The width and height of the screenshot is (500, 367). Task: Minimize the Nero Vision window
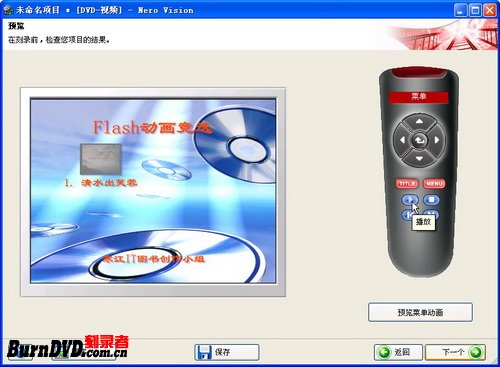460,10
